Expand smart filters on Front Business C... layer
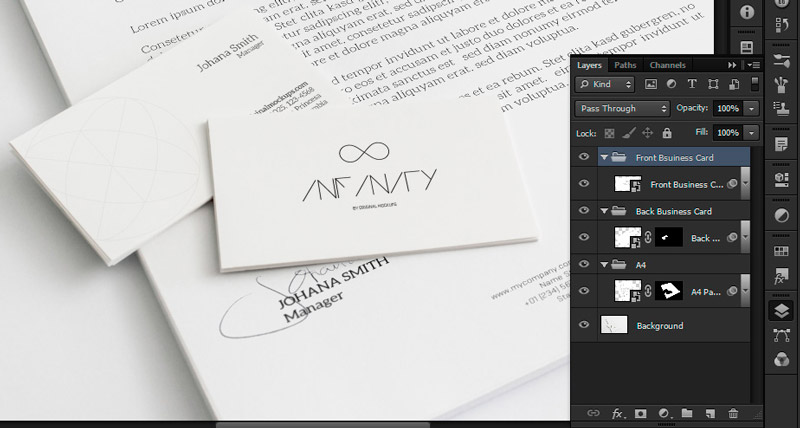 click(745, 184)
